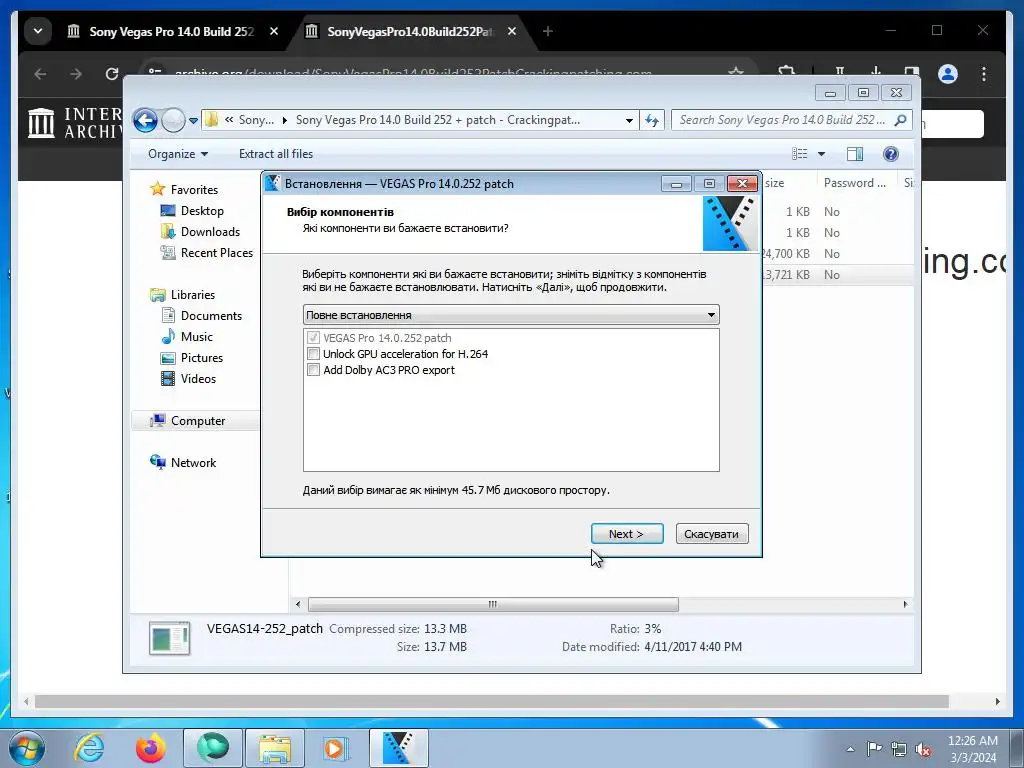The image size is (1024, 768).
Task: Change view using the Explorer view icon
Action: pyautogui.click(x=799, y=153)
